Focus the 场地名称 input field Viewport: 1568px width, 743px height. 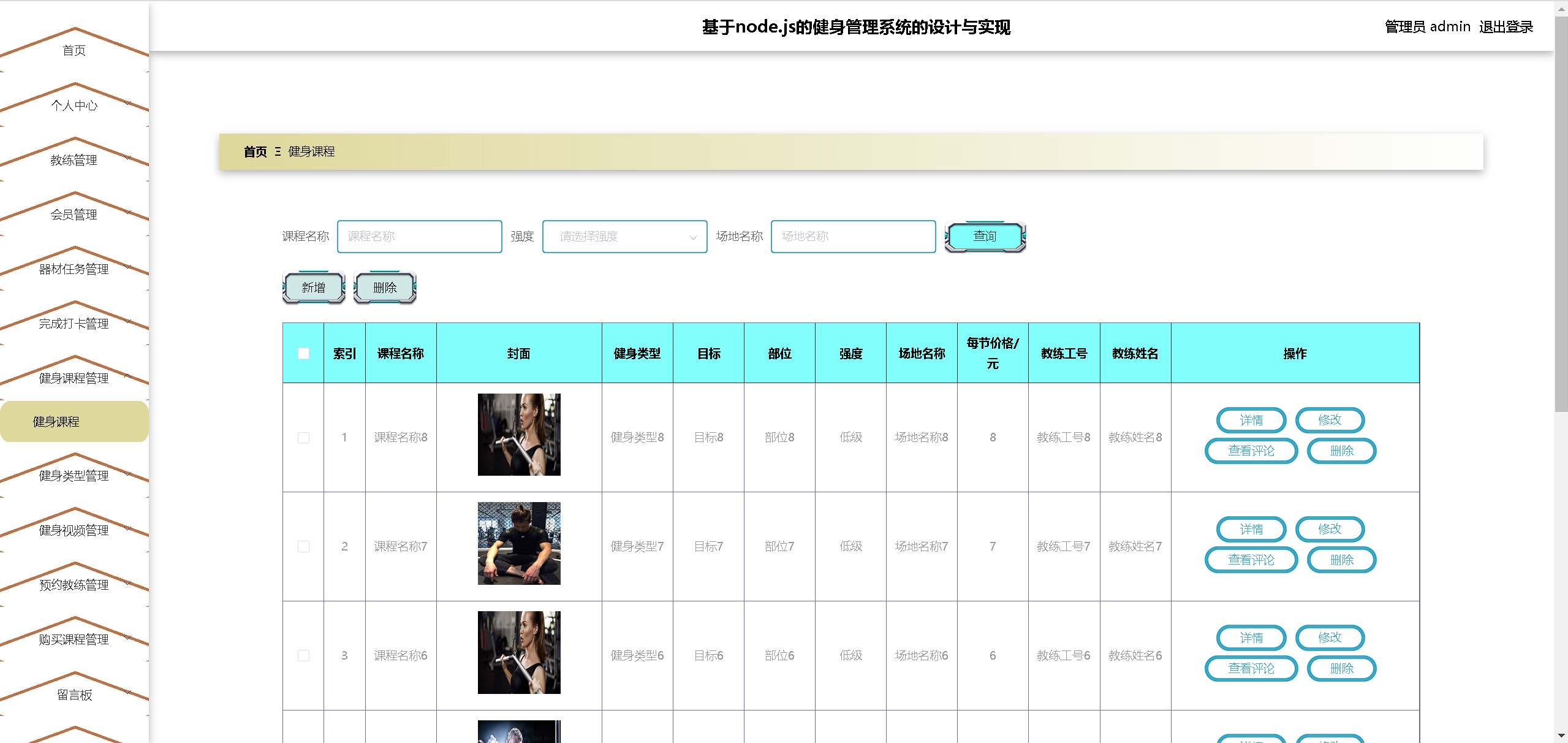(x=853, y=237)
